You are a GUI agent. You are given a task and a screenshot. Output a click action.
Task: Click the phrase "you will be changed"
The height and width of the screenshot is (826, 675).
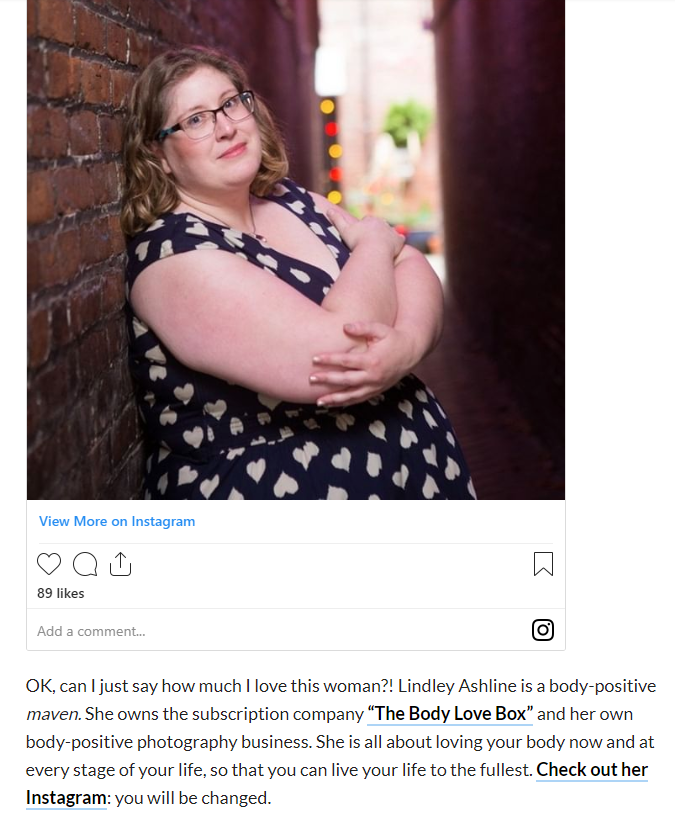pyautogui.click(x=191, y=798)
